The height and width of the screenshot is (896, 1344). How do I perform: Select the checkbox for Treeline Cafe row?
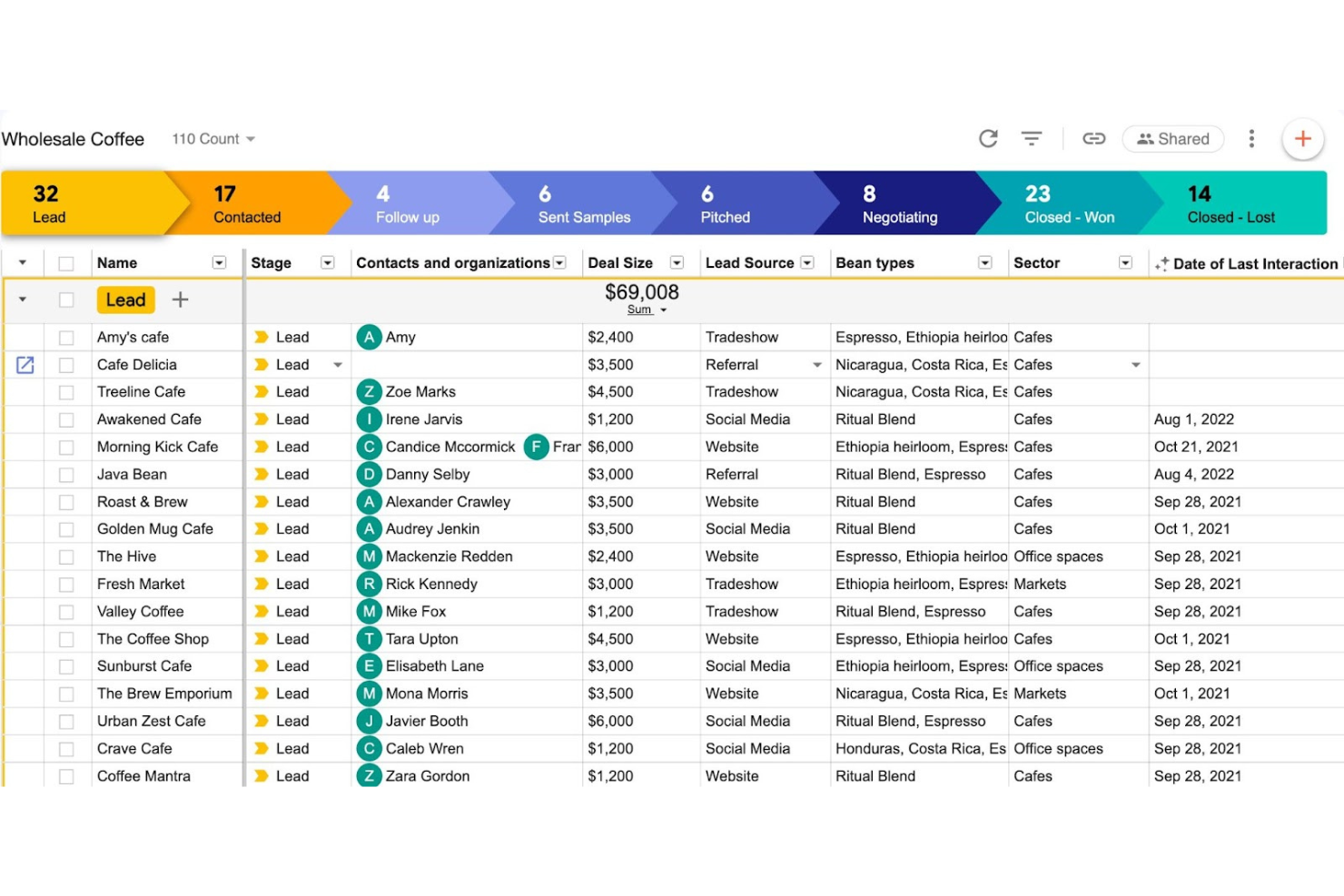pos(65,391)
